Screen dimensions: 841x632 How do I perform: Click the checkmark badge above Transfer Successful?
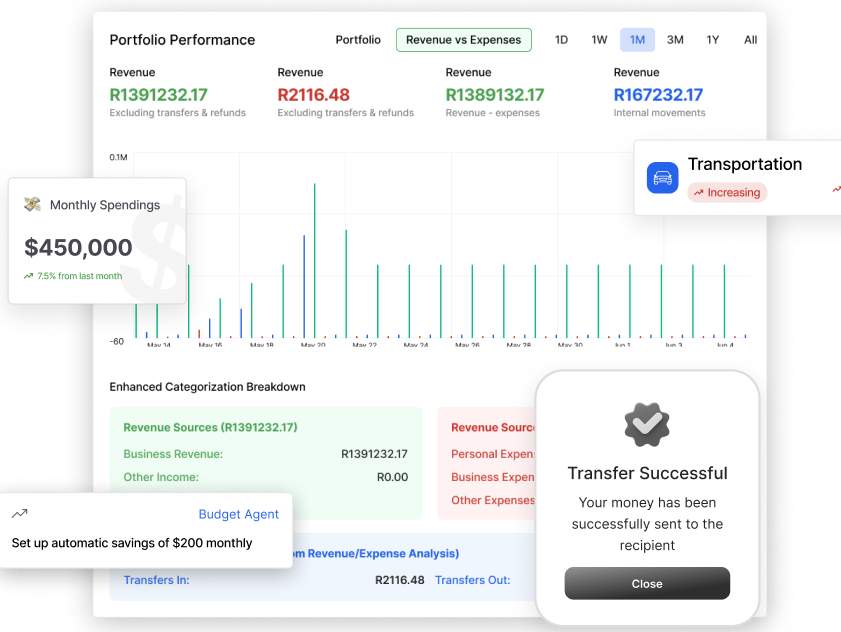646,424
